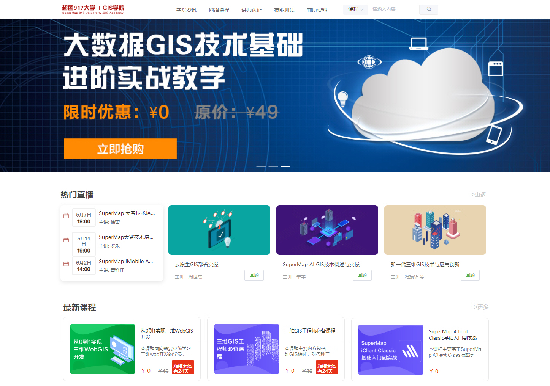Click the red promo badge on 三维GIS course card
Image resolution: width=550 pixels, height=386 pixels.
click(327, 367)
